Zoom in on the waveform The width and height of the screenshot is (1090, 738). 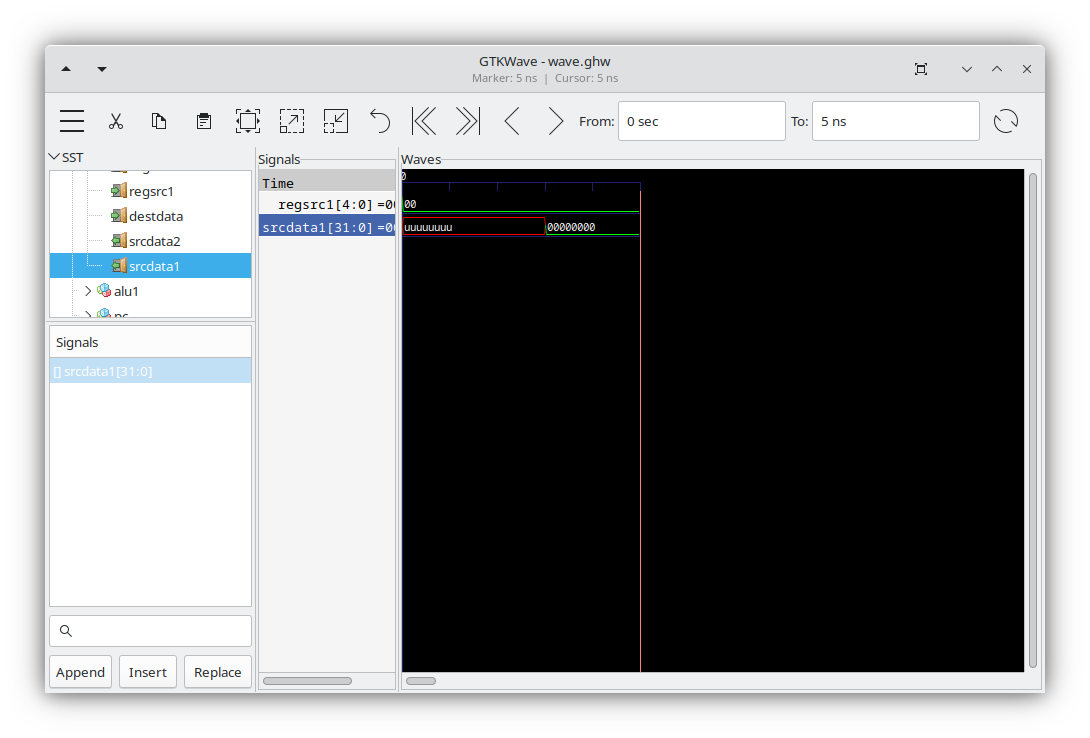pos(292,121)
